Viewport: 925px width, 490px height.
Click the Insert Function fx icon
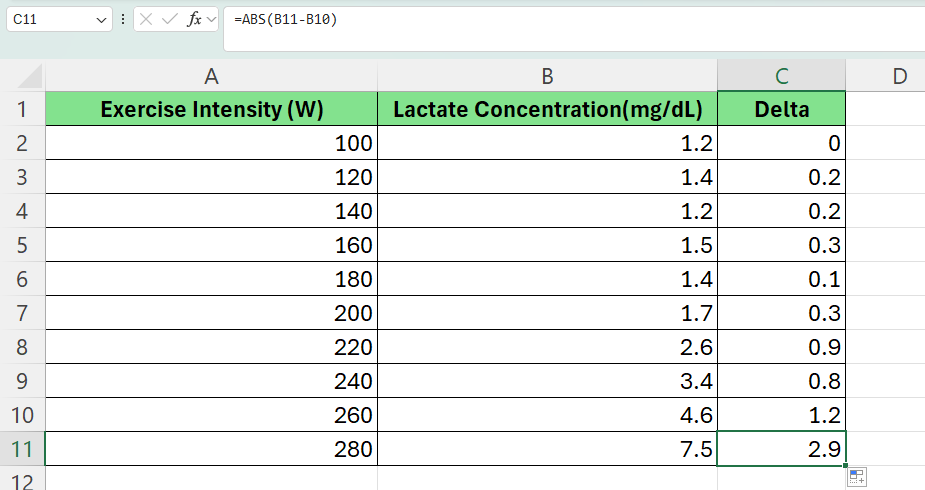pos(194,20)
